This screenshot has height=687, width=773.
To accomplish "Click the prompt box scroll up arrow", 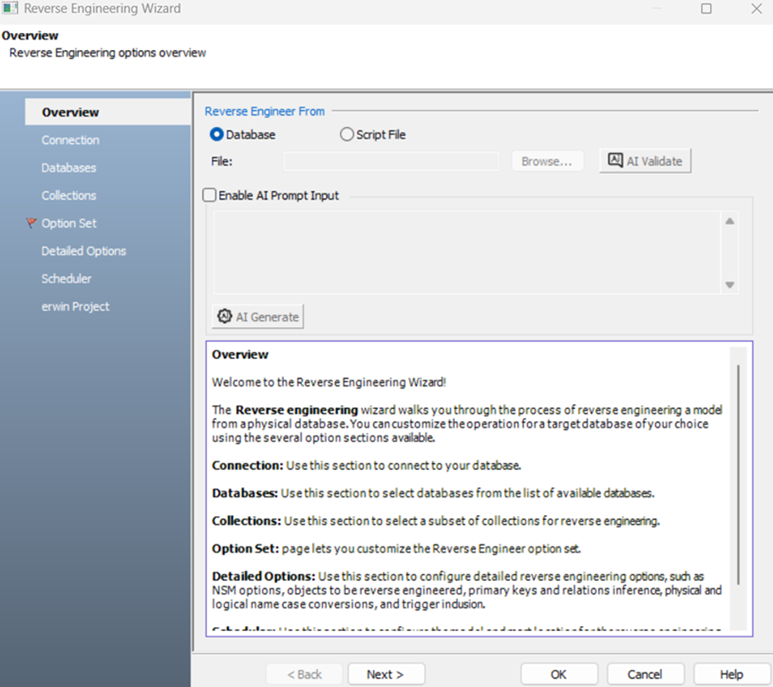I will (730, 222).
